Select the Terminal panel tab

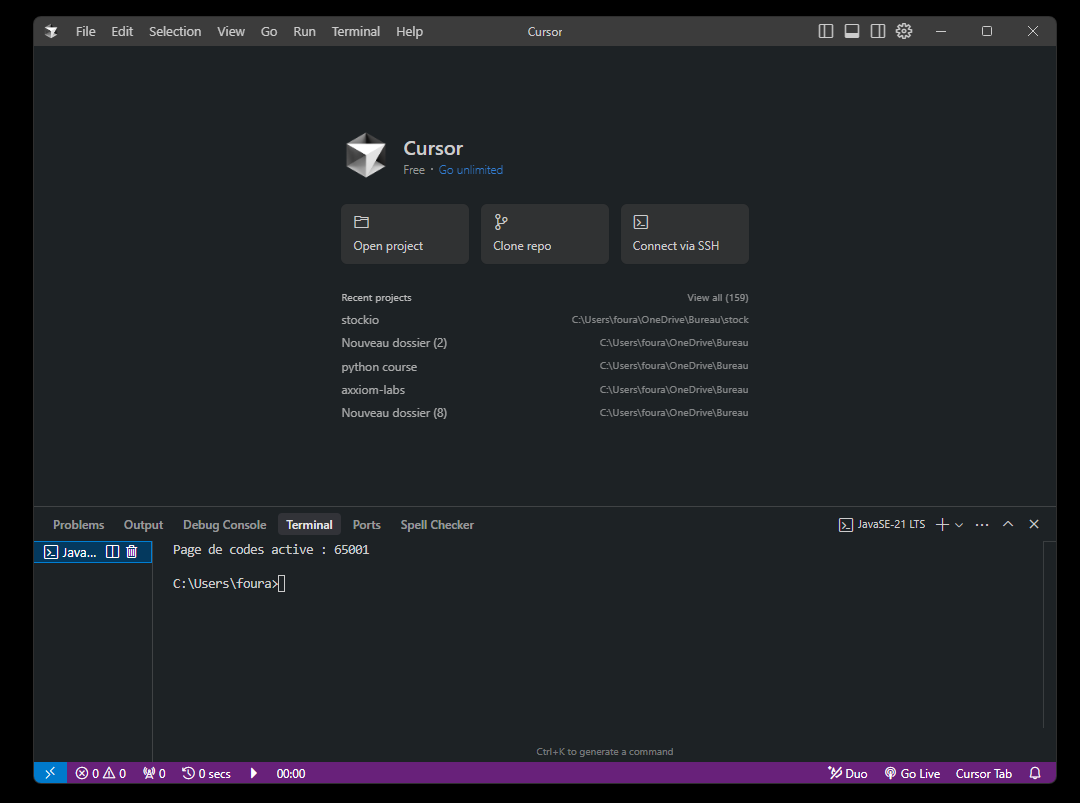point(309,525)
